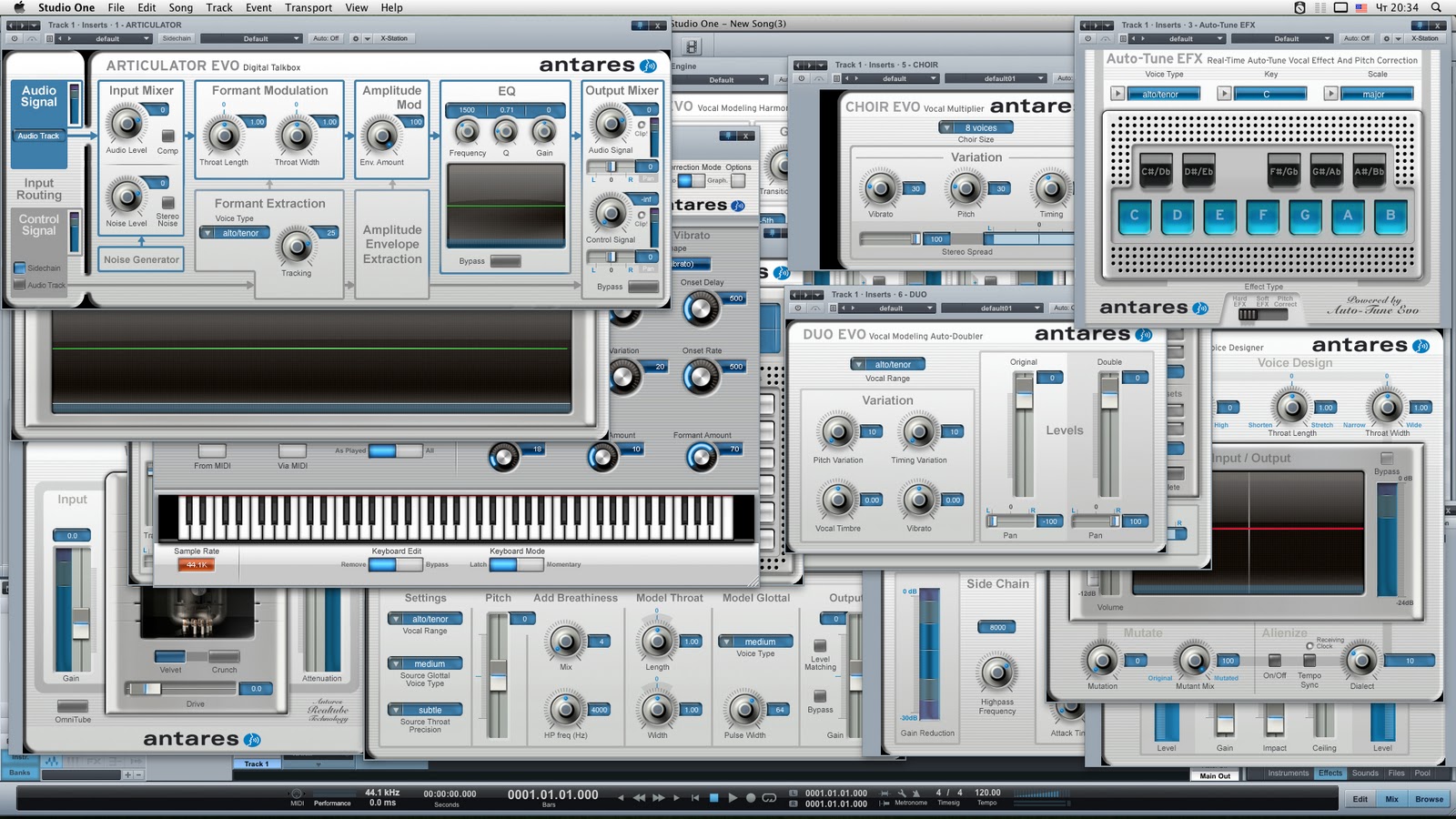Click the Edit button in the bottom bar

1360,799
